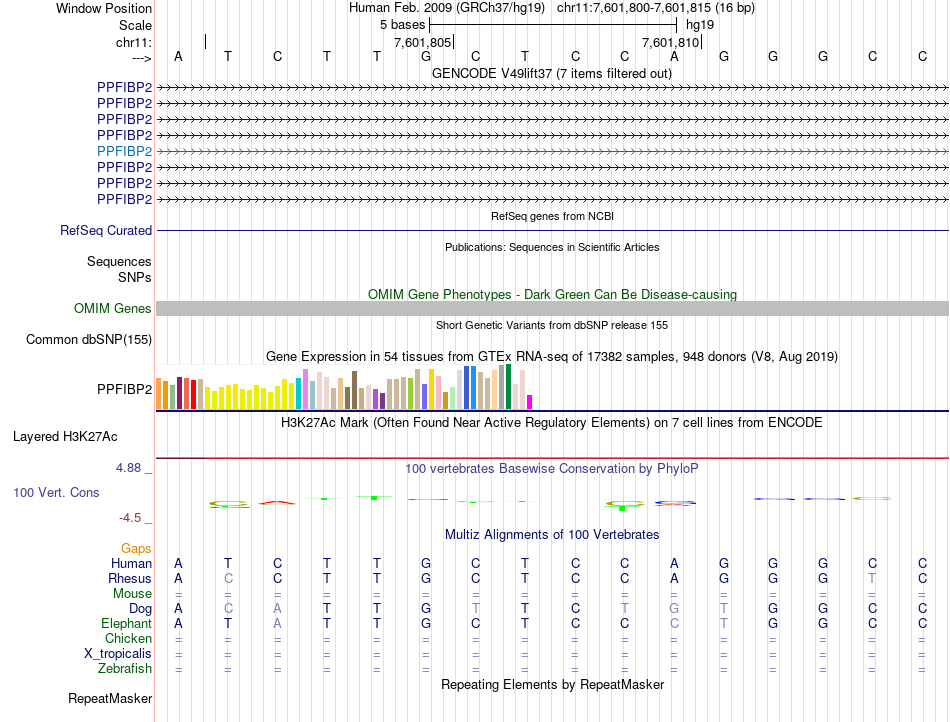
Task: Click Repeating Elements by RepeatMasker title
Action: click(552, 684)
